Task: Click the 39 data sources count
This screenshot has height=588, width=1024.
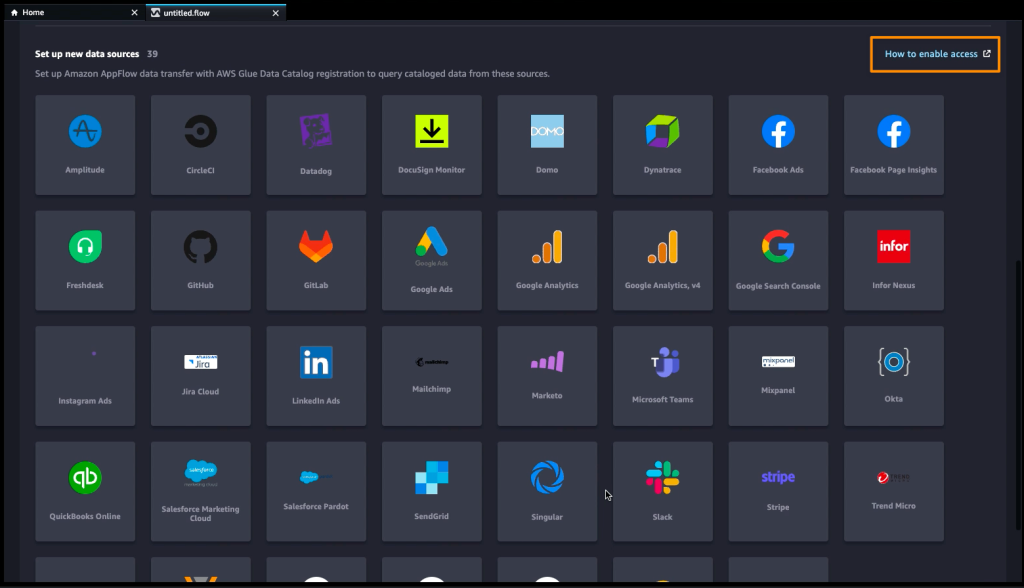Action: 152,54
